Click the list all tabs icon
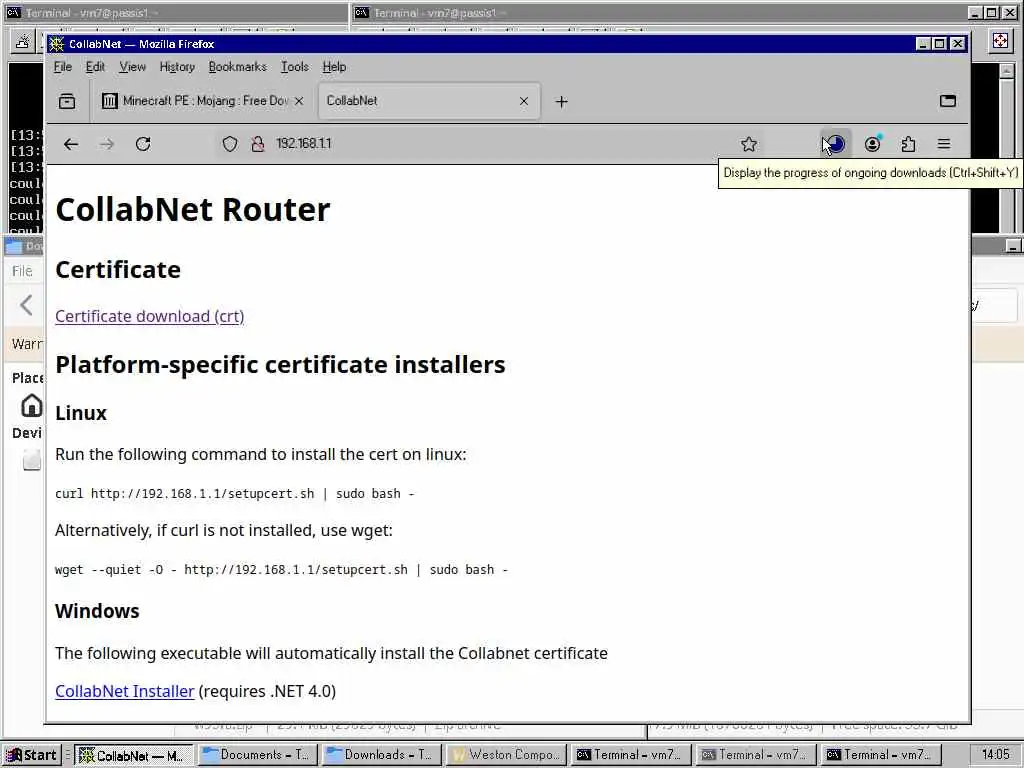1024x768 pixels. point(948,101)
